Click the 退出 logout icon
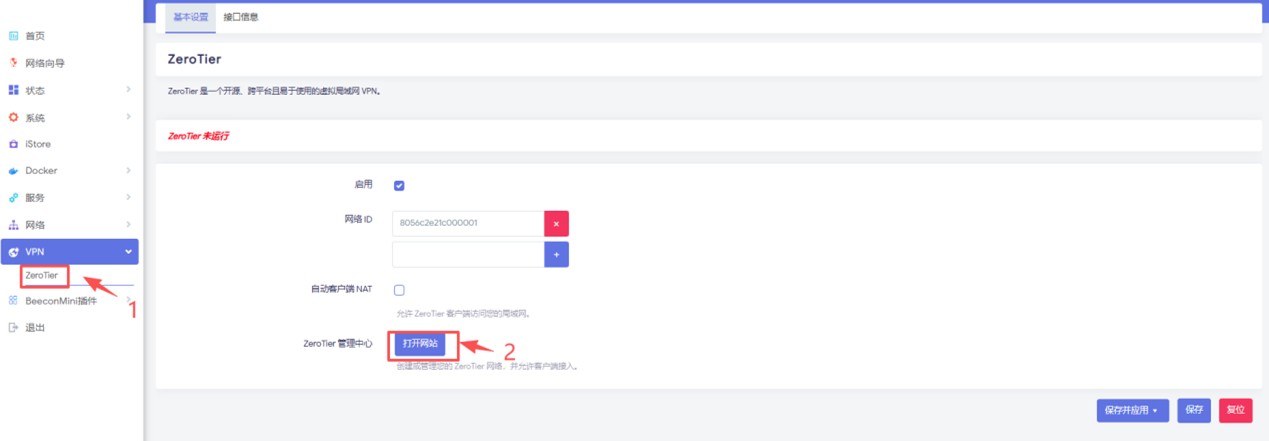 tap(14, 327)
